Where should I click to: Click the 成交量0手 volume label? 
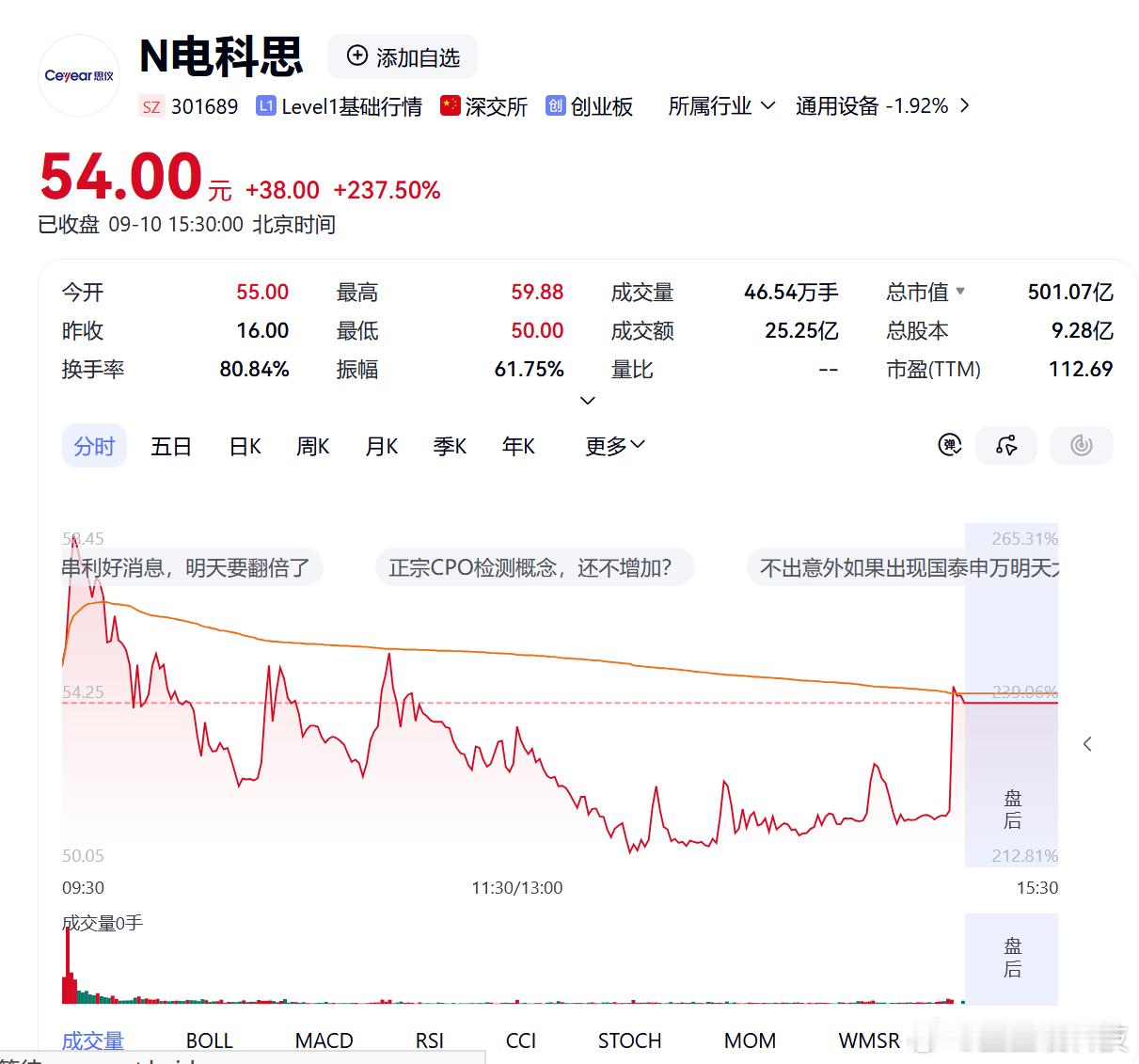coord(103,923)
